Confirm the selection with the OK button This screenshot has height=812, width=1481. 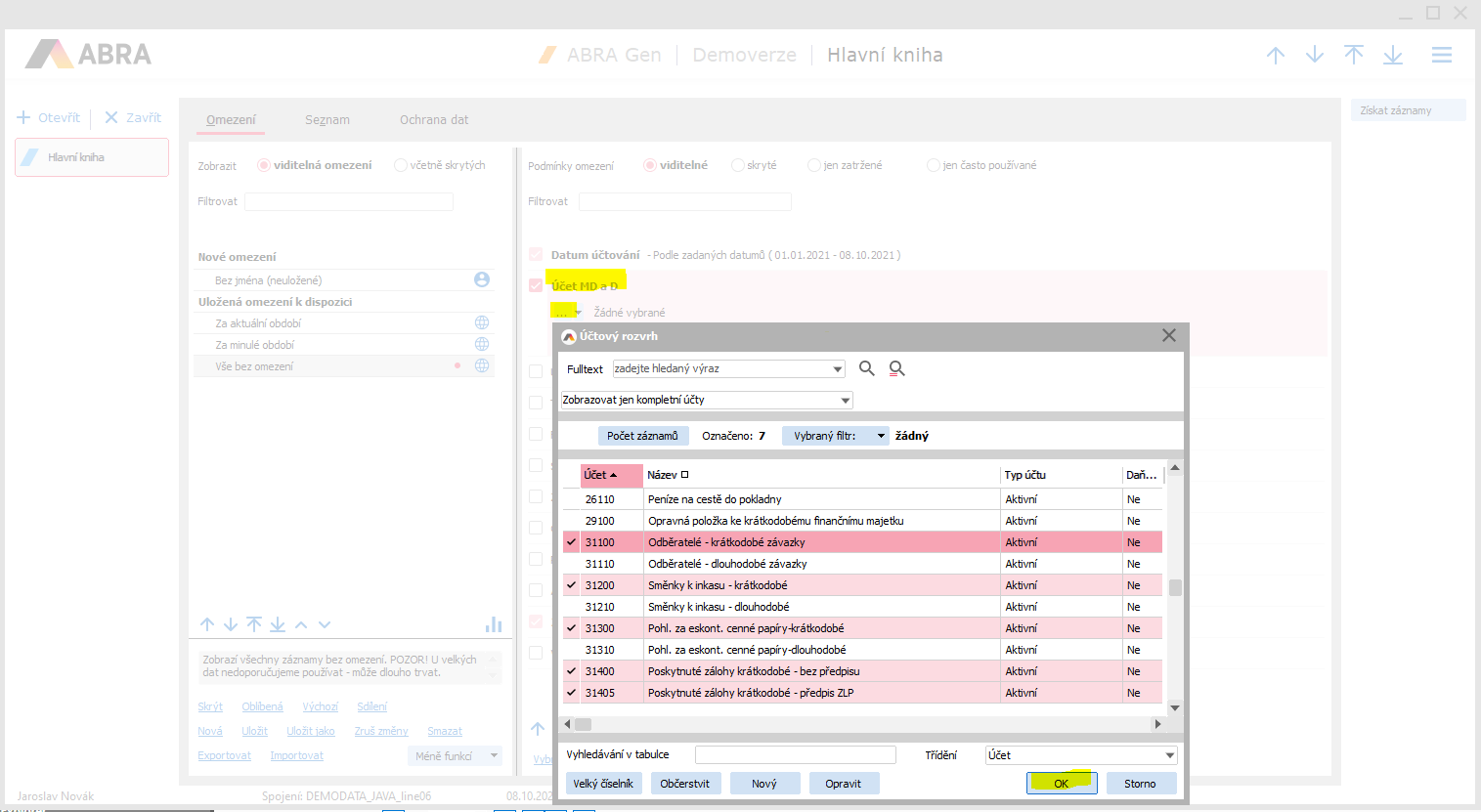[x=1062, y=784]
